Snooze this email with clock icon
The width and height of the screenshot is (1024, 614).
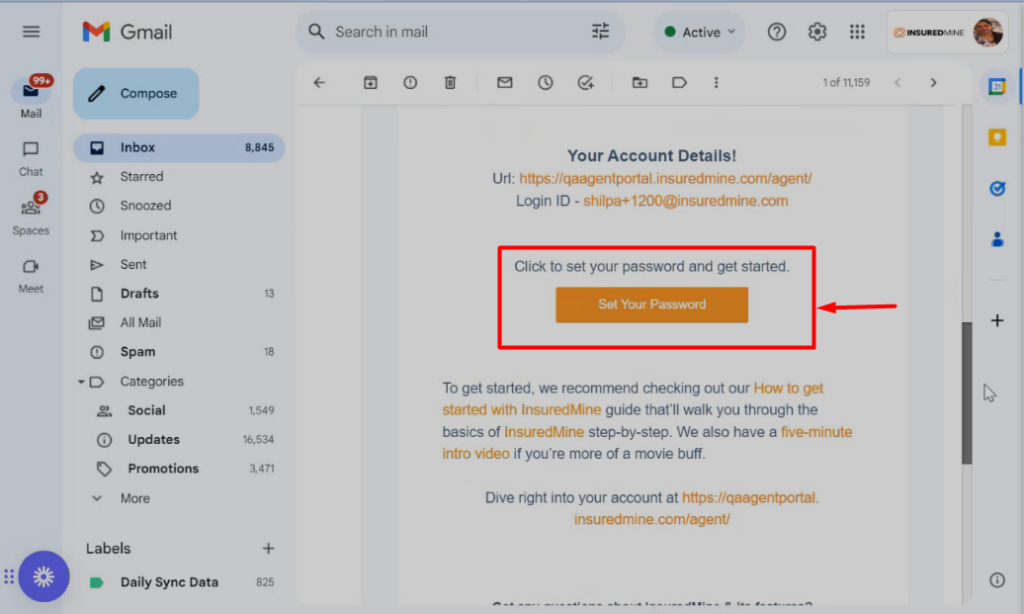pyautogui.click(x=545, y=82)
